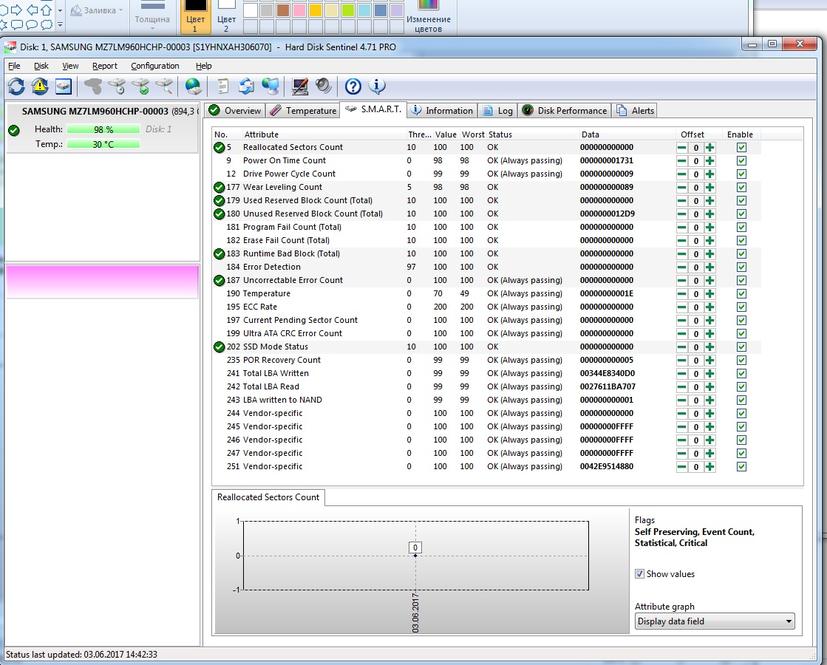This screenshot has height=665, width=827.
Task: Switch to the Overview tab
Action: [x=235, y=110]
